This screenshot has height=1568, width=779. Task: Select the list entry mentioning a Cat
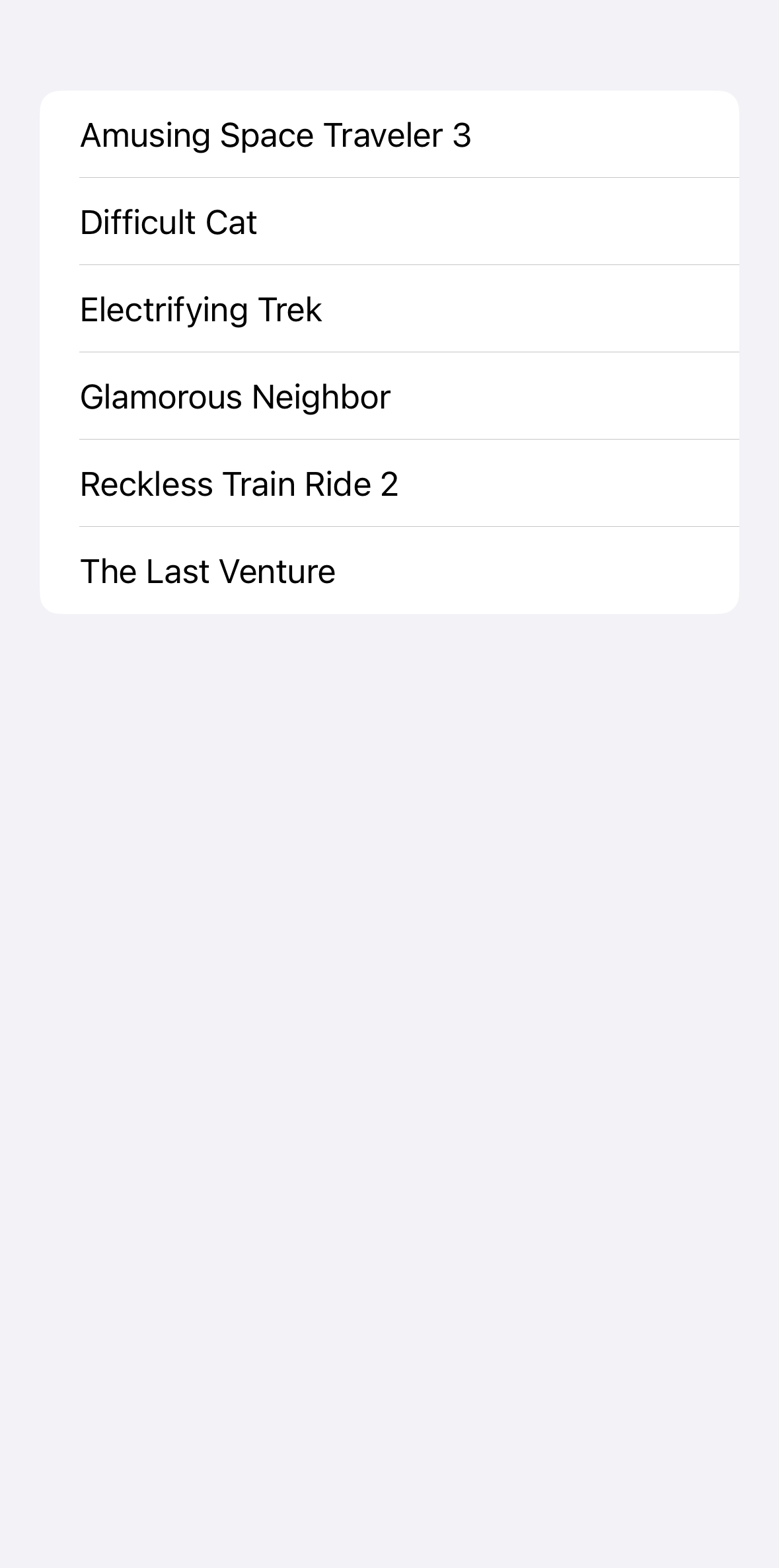click(x=168, y=222)
